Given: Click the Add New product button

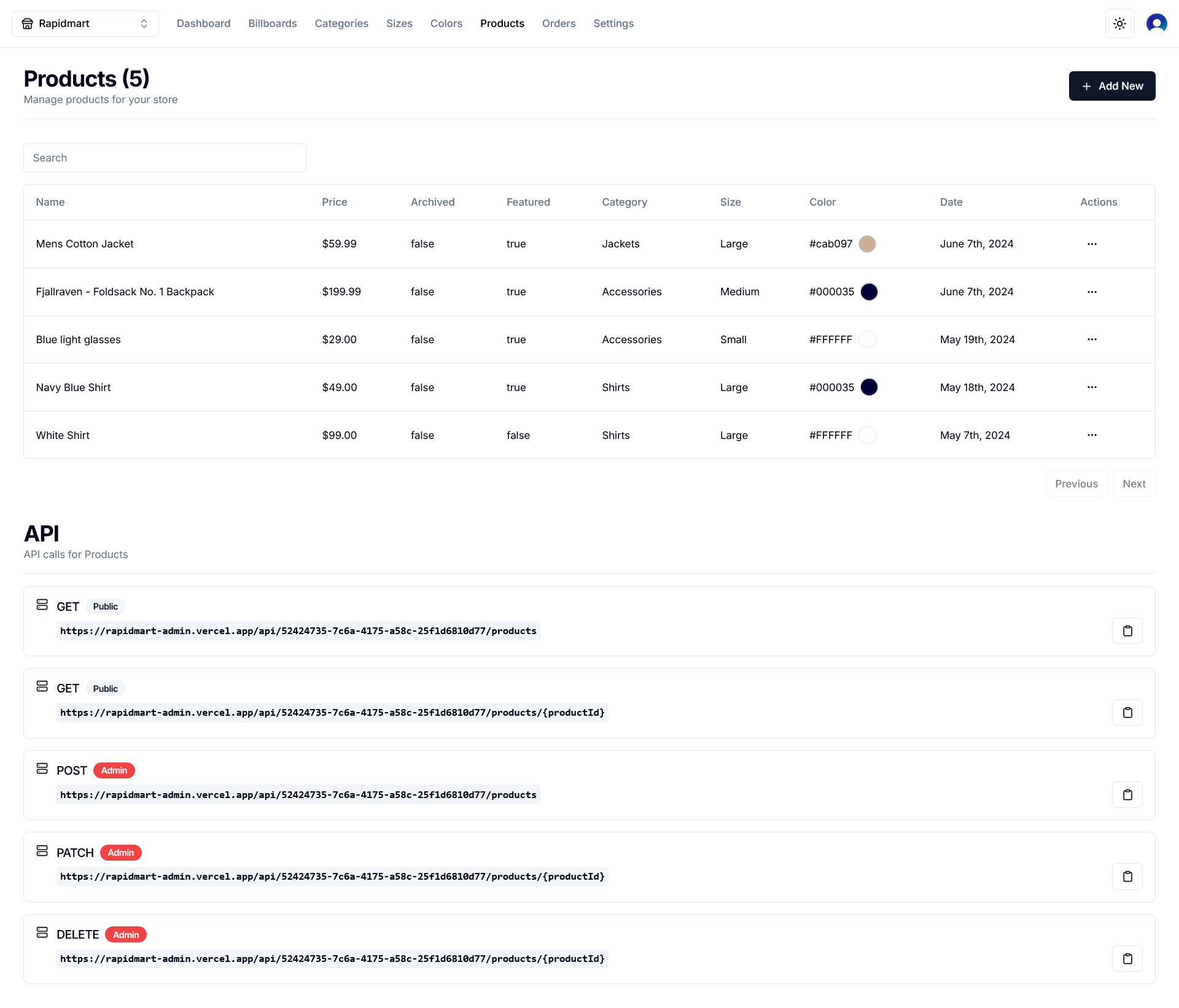Looking at the screenshot, I should (x=1111, y=86).
